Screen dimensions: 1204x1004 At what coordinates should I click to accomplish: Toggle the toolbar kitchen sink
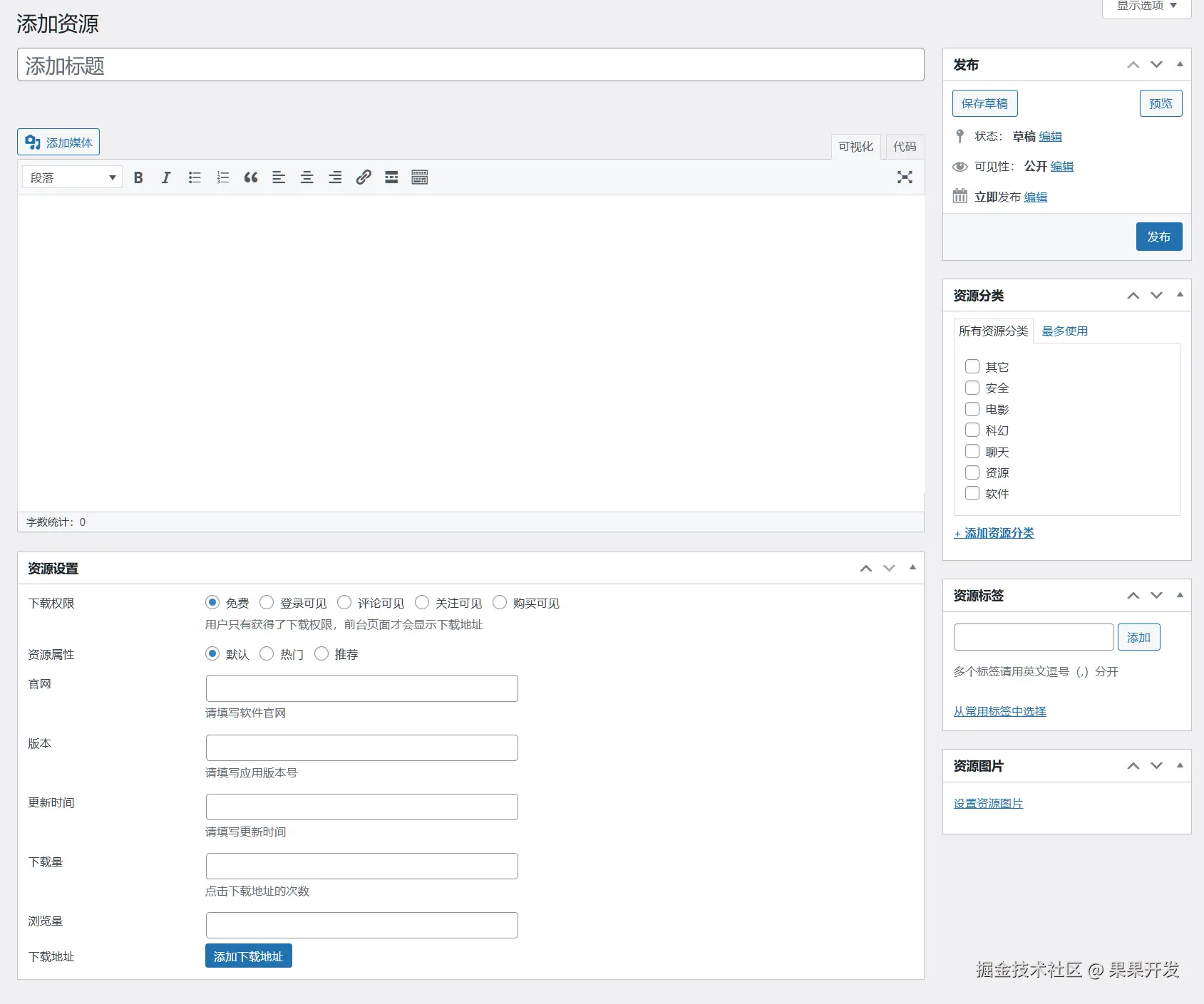[420, 177]
